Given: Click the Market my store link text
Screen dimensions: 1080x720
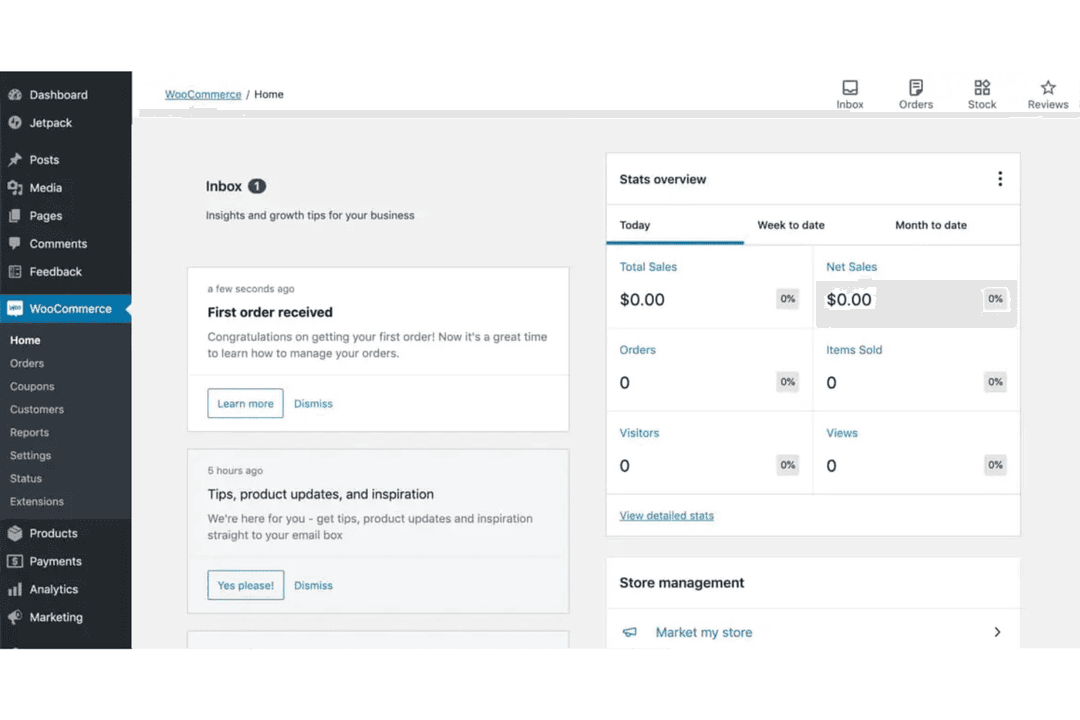Looking at the screenshot, I should tap(703, 632).
